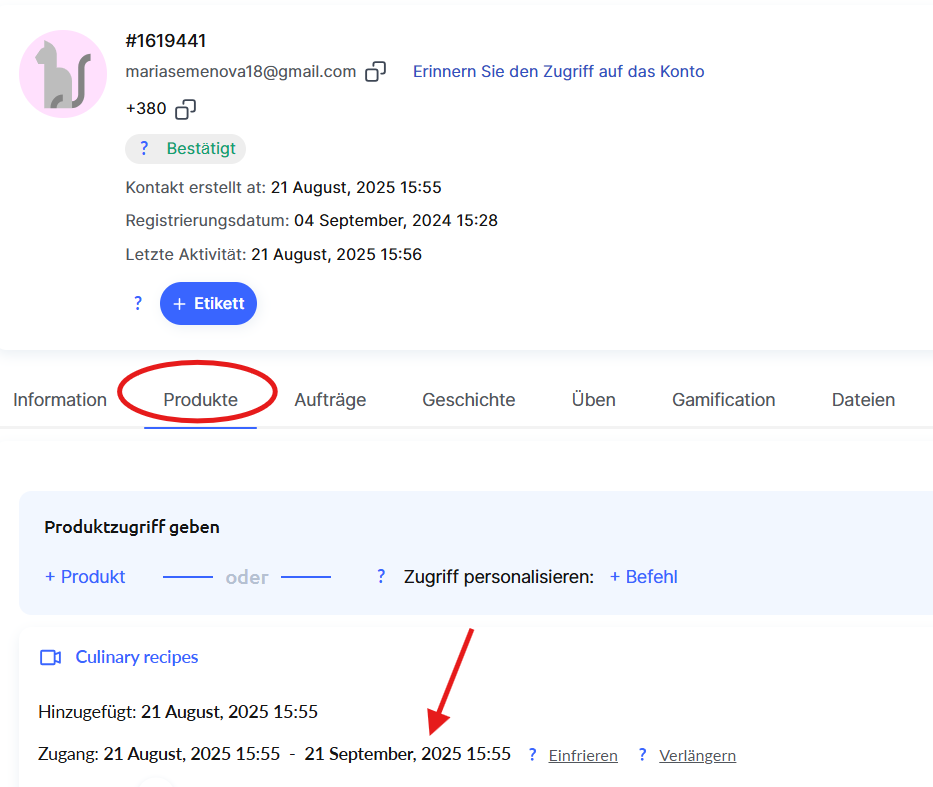Viewport: 933px width, 787px height.
Task: Click the Kontakt erstellt at date line
Action: [x=283, y=187]
